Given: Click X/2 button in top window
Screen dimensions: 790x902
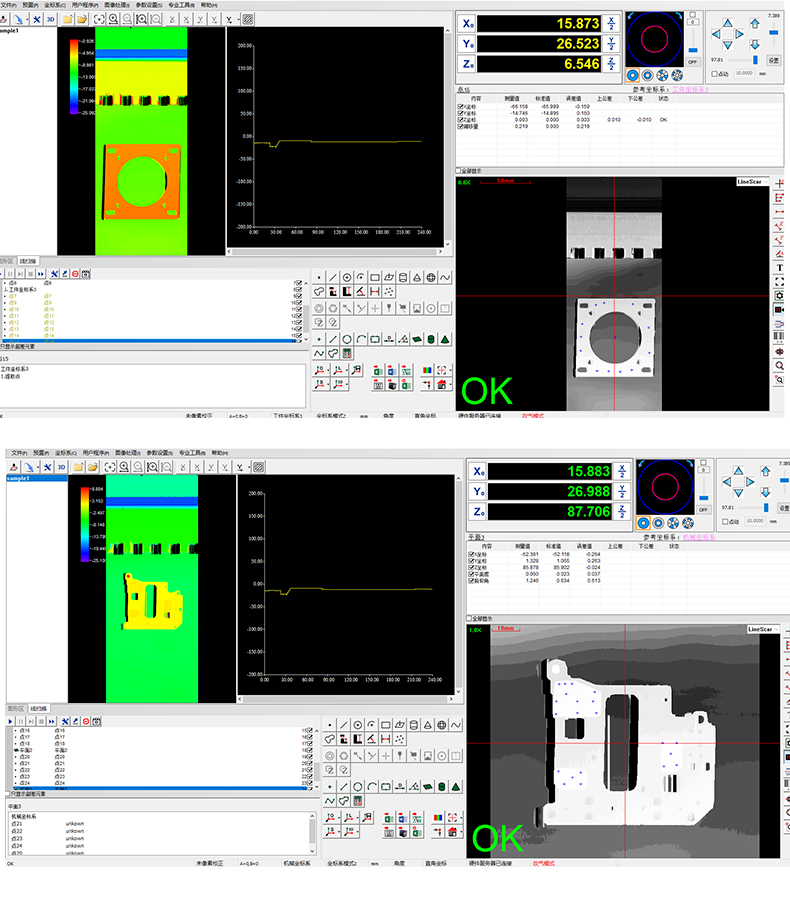Looking at the screenshot, I should [x=611, y=24].
